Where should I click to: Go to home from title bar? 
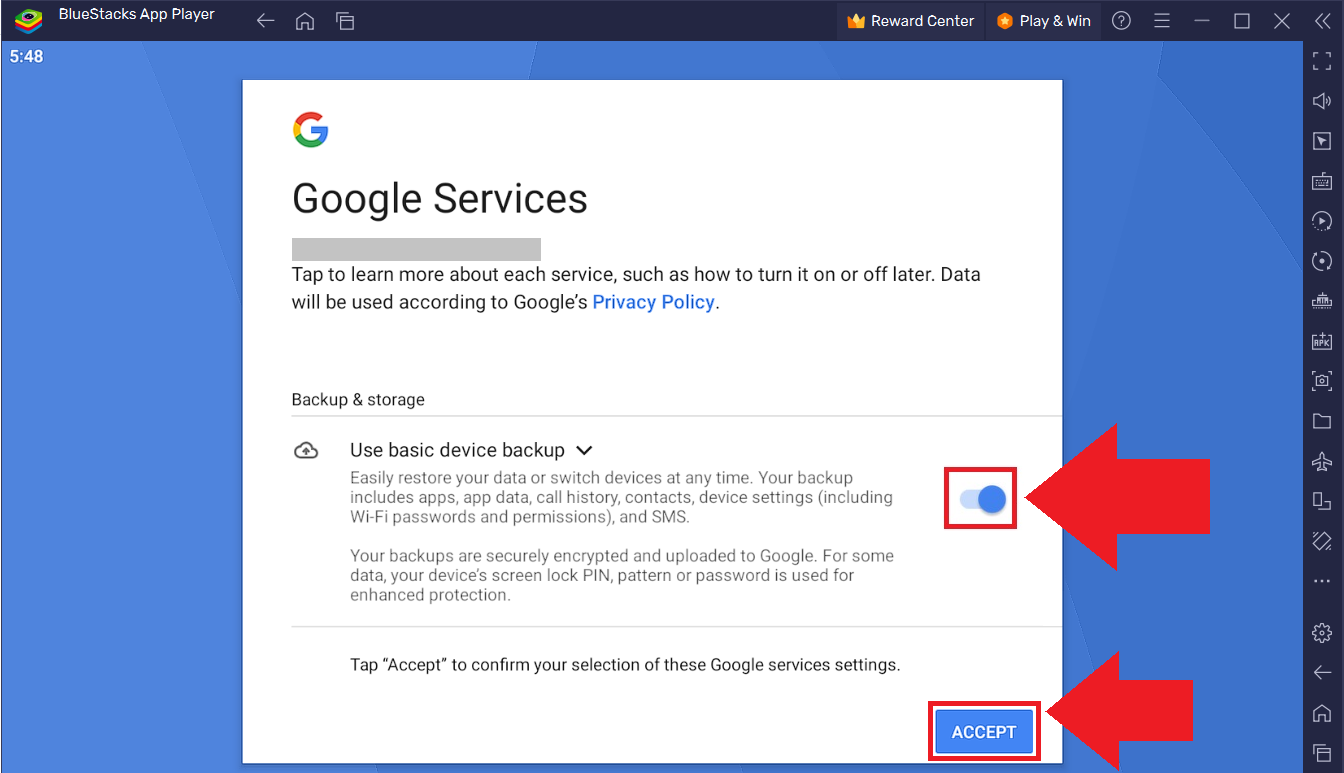click(x=305, y=21)
